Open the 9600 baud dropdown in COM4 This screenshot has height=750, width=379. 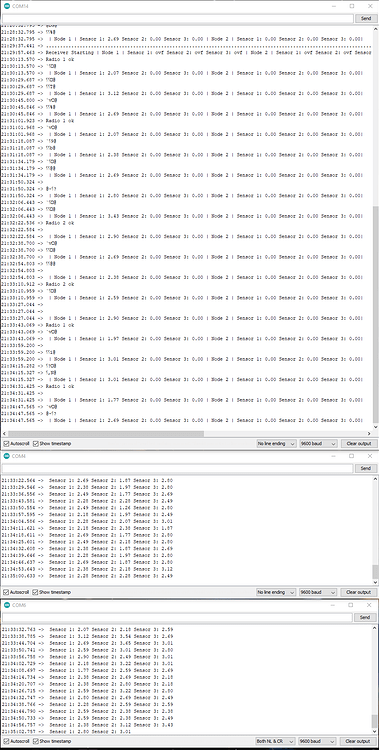[x=318, y=592]
